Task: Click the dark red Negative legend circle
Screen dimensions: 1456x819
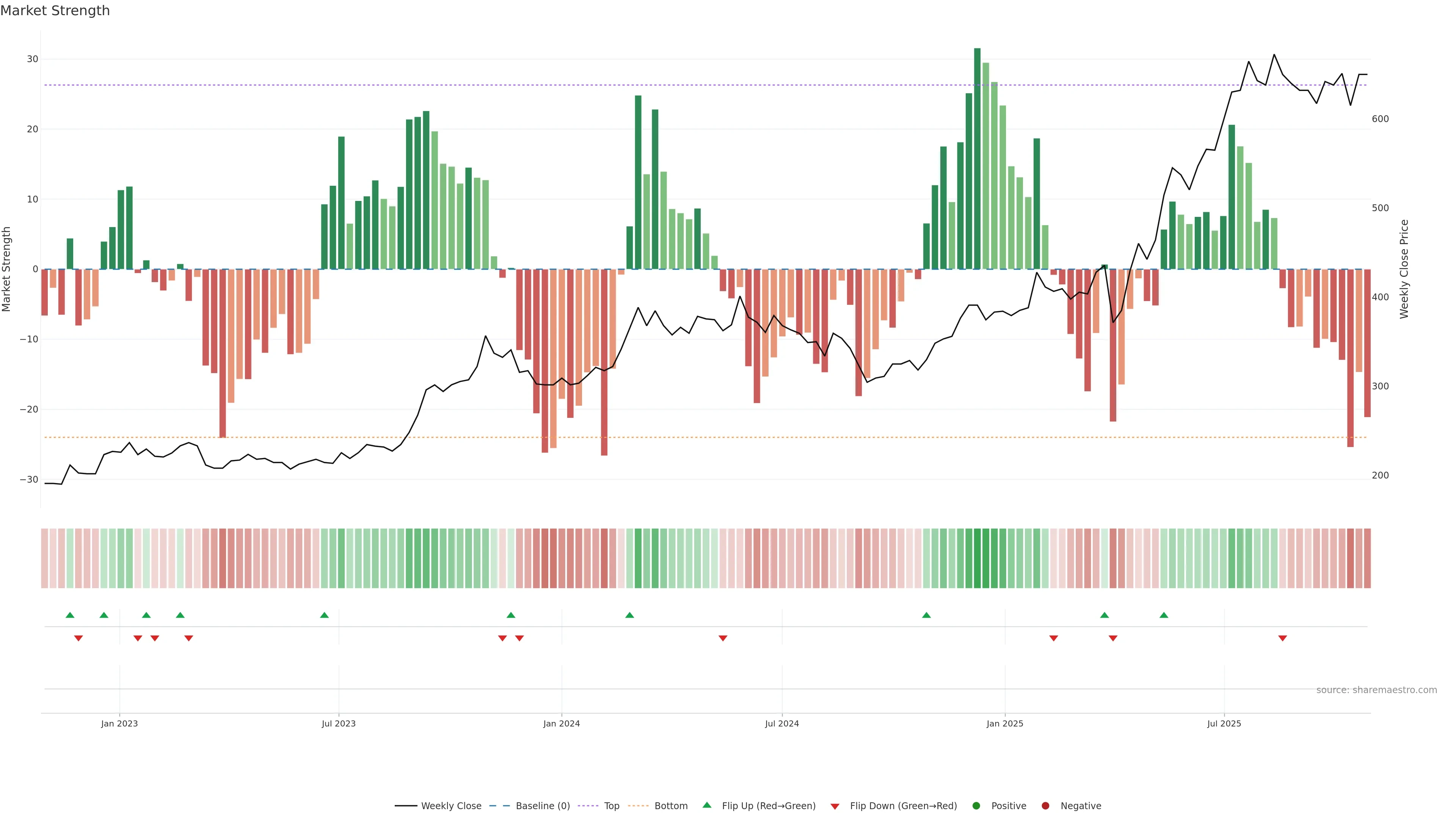Action: pos(1045,806)
